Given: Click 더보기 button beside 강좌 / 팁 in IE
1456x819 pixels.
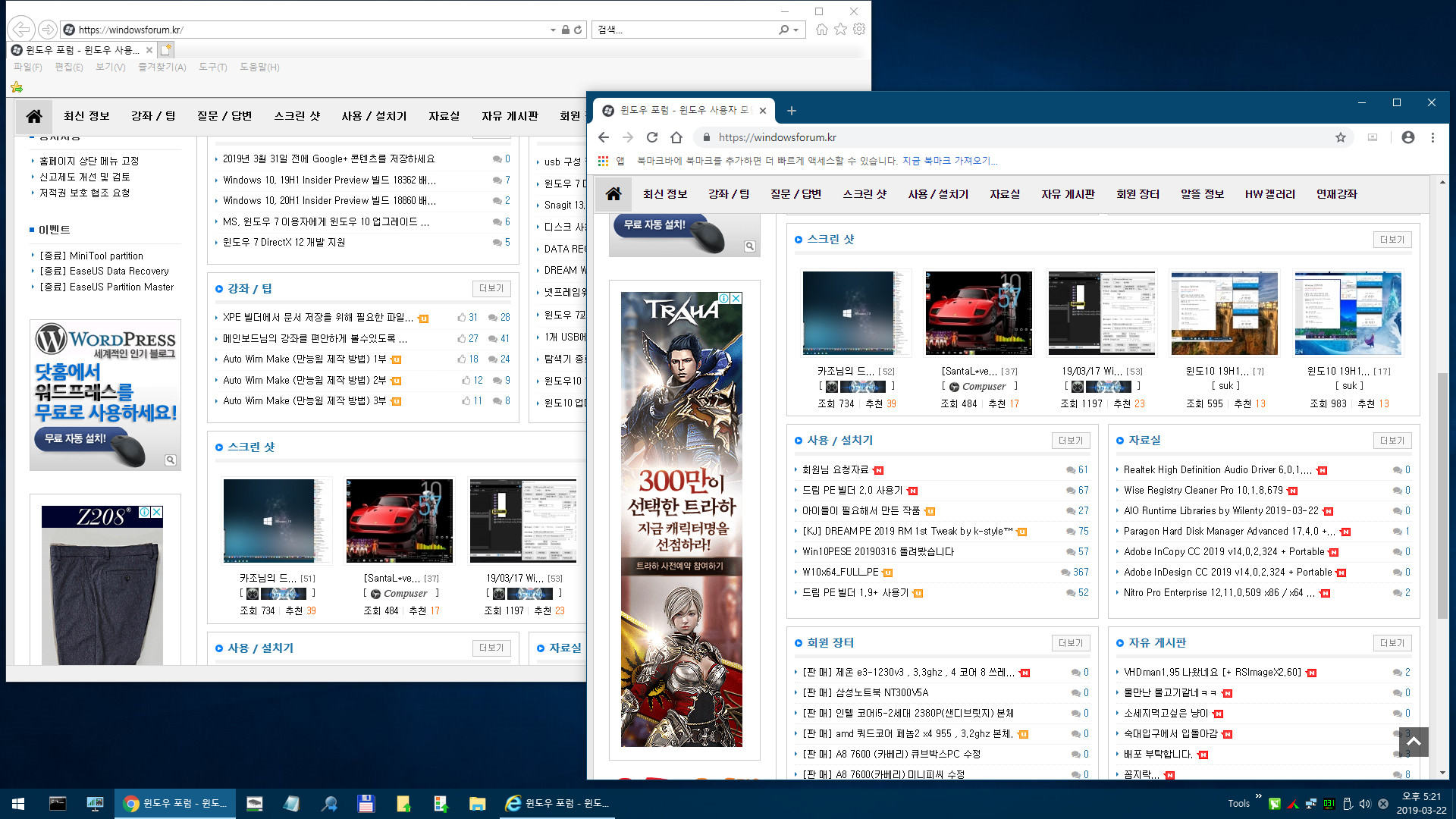Looking at the screenshot, I should (491, 289).
